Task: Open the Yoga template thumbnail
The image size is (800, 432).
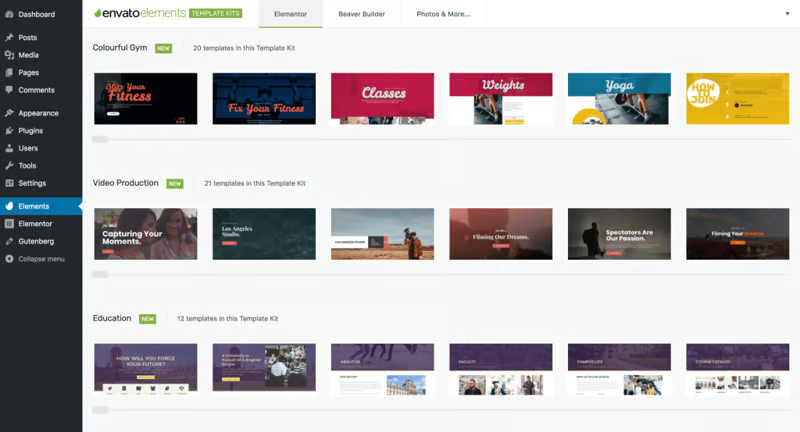Action: point(619,98)
